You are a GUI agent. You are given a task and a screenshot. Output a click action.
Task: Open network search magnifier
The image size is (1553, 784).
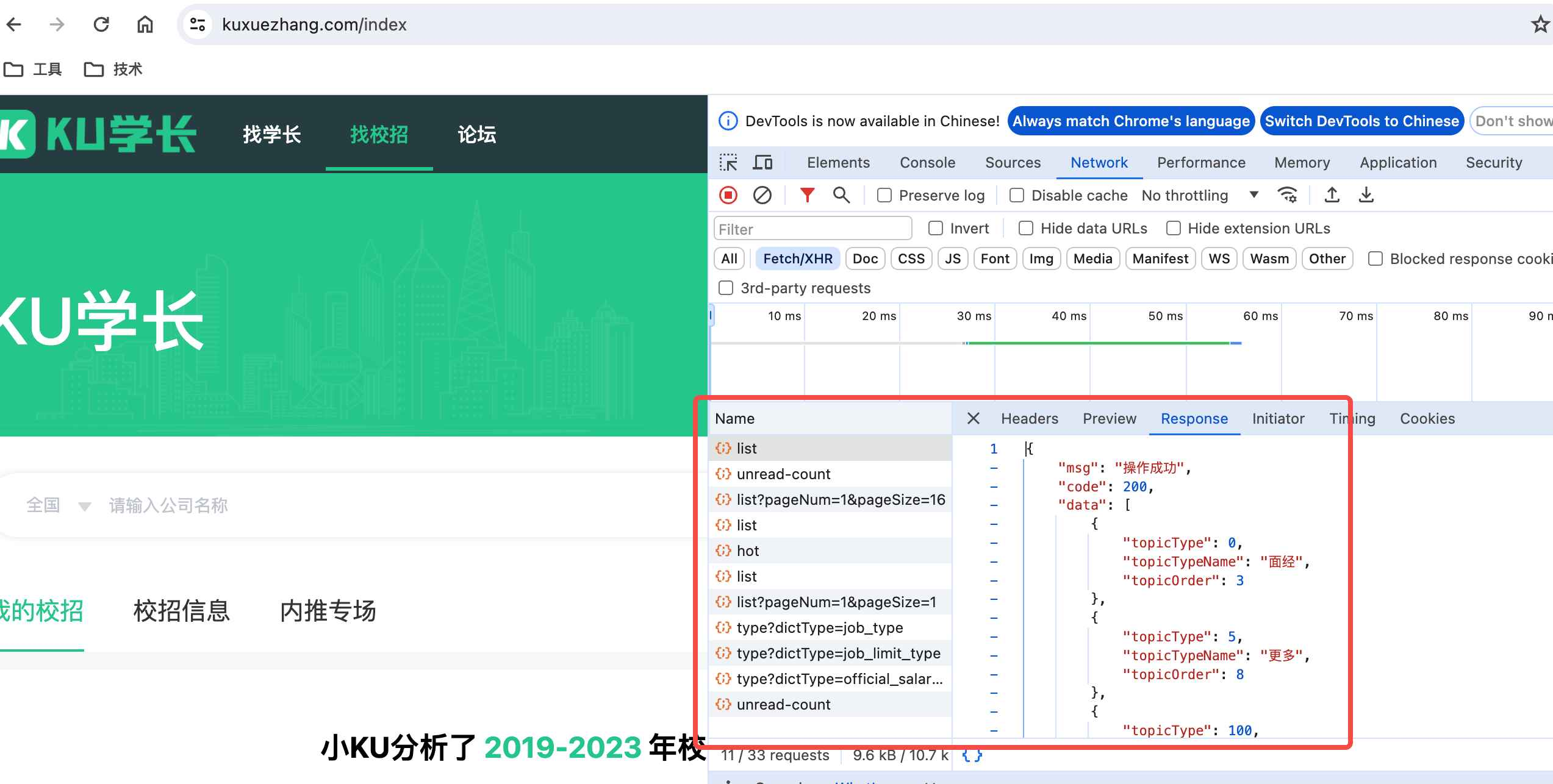(842, 195)
